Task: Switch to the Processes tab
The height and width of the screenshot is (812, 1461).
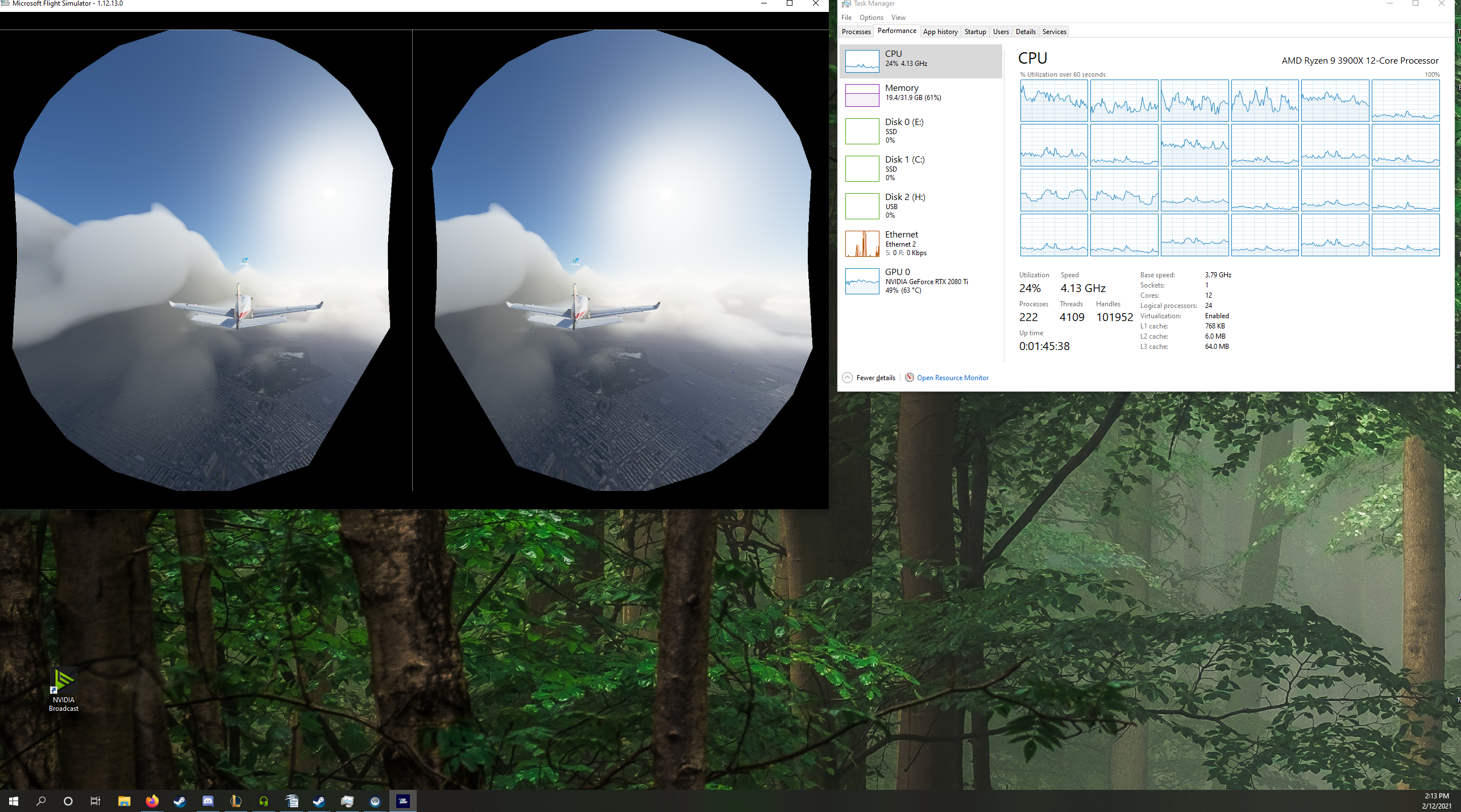Action: click(x=856, y=32)
